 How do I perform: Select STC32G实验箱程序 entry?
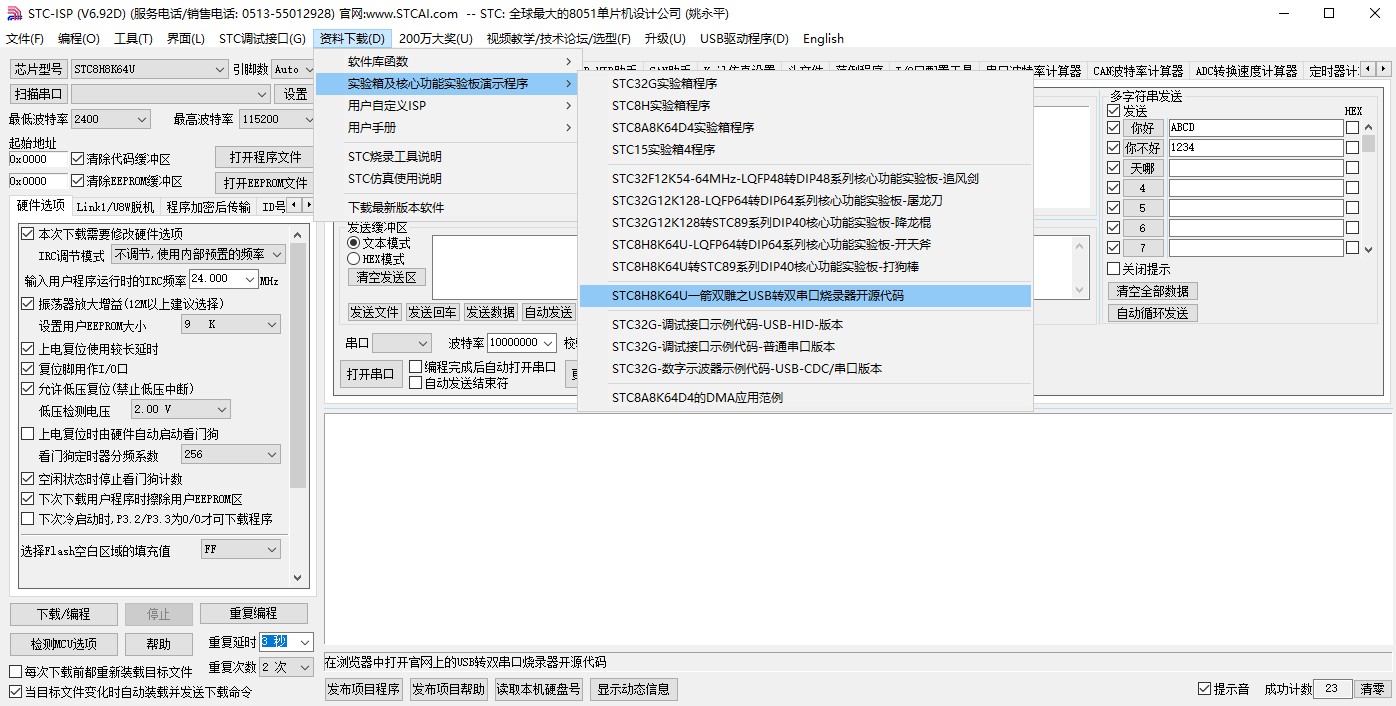805,84
